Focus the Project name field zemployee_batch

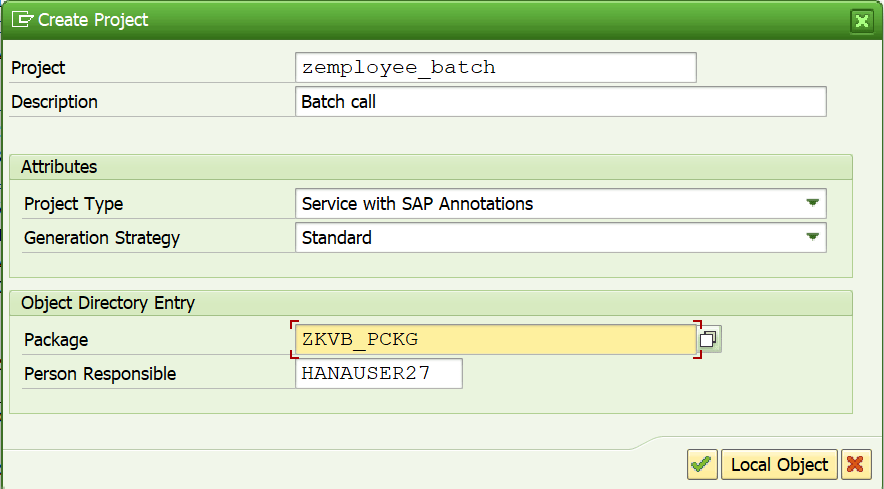[x=496, y=67]
